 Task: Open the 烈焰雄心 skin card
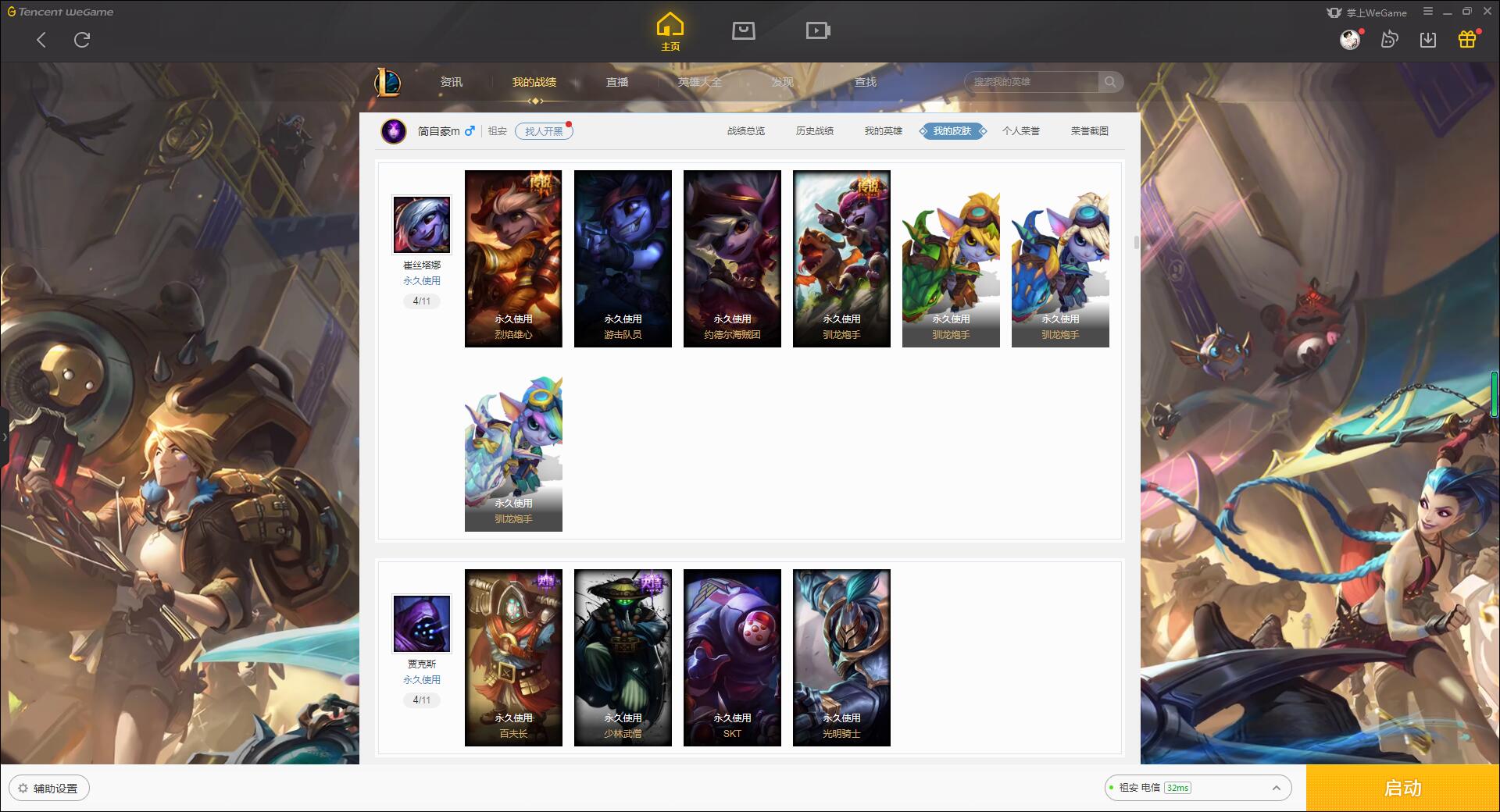pyautogui.click(x=513, y=258)
